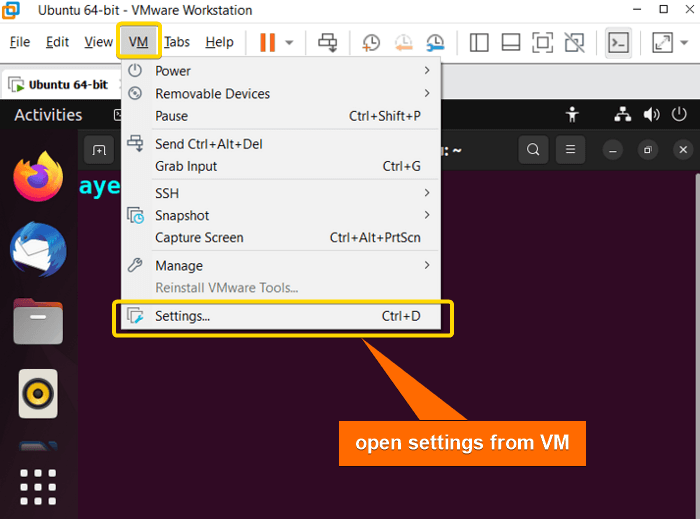Expand the Snapshot submenu
Viewport: 700px width, 519px height.
(x=281, y=216)
